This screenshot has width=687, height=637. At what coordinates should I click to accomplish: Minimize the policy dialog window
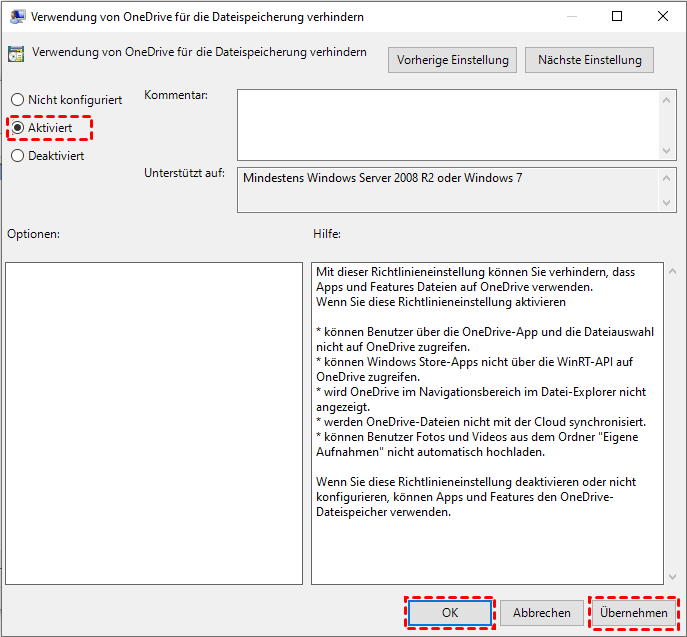[x=572, y=16]
